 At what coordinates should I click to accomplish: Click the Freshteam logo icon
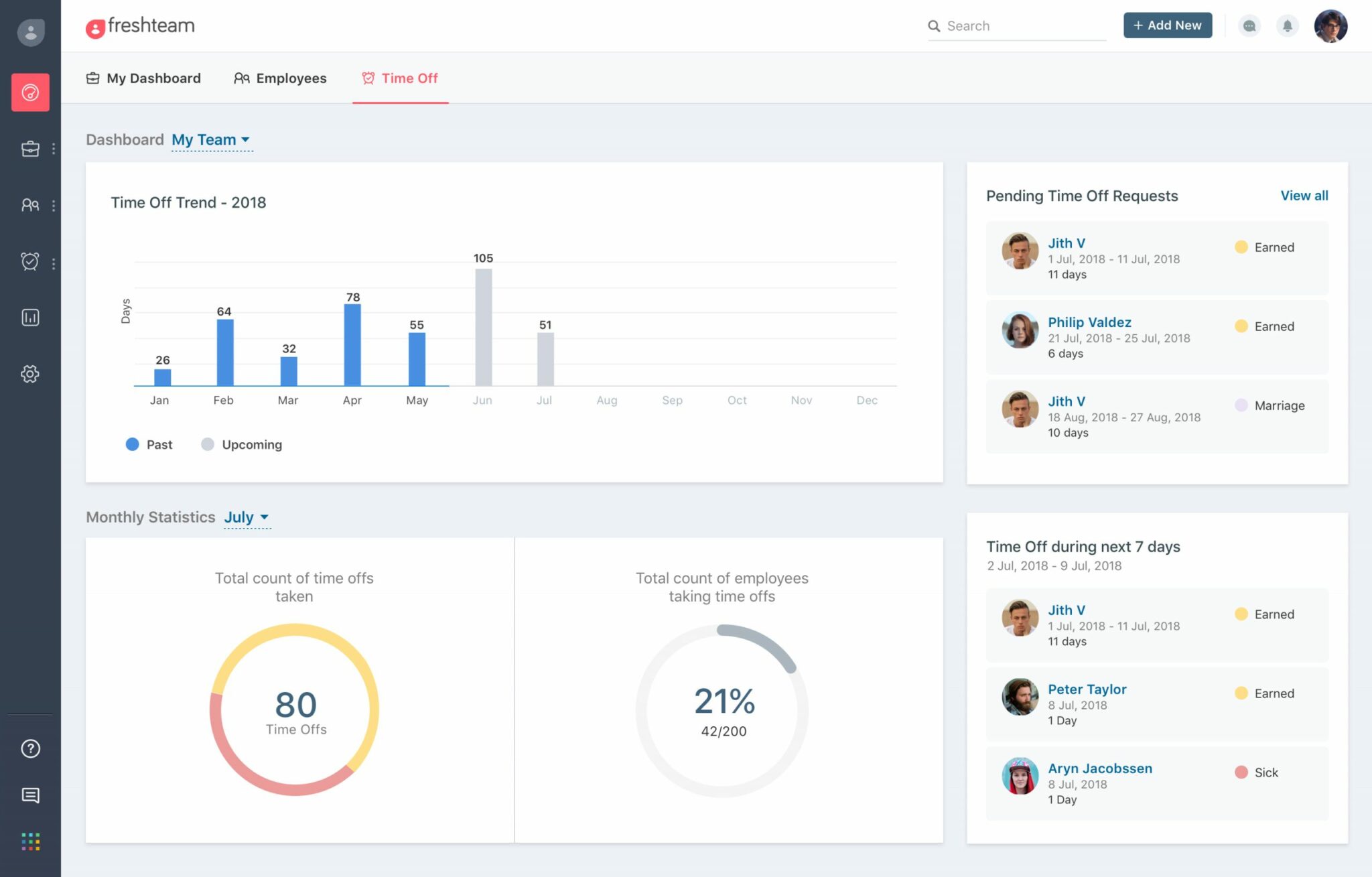click(95, 25)
